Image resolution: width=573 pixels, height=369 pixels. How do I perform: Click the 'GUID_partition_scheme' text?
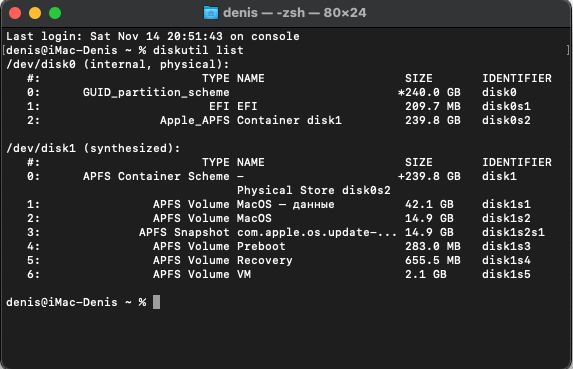point(156,92)
